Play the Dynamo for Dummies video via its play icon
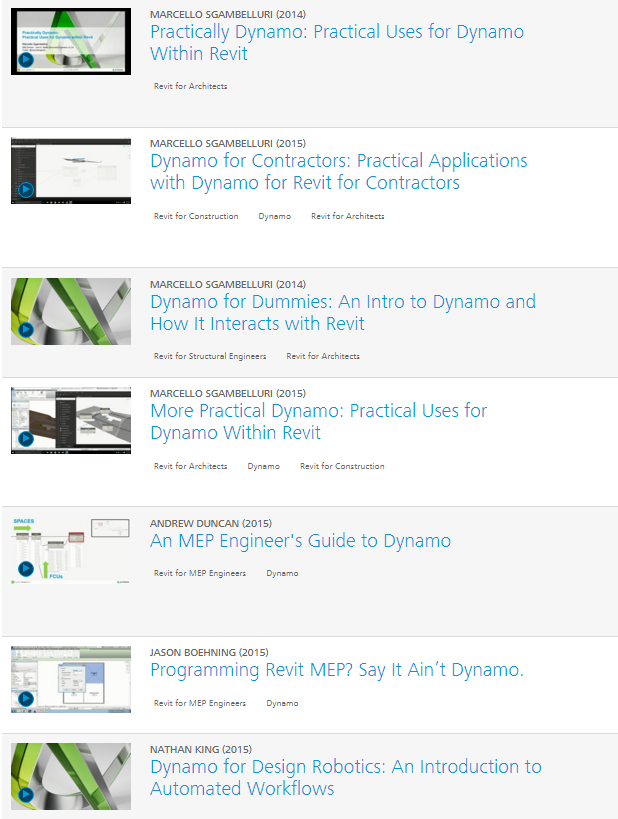This screenshot has height=819, width=618. pyautogui.click(x=26, y=330)
